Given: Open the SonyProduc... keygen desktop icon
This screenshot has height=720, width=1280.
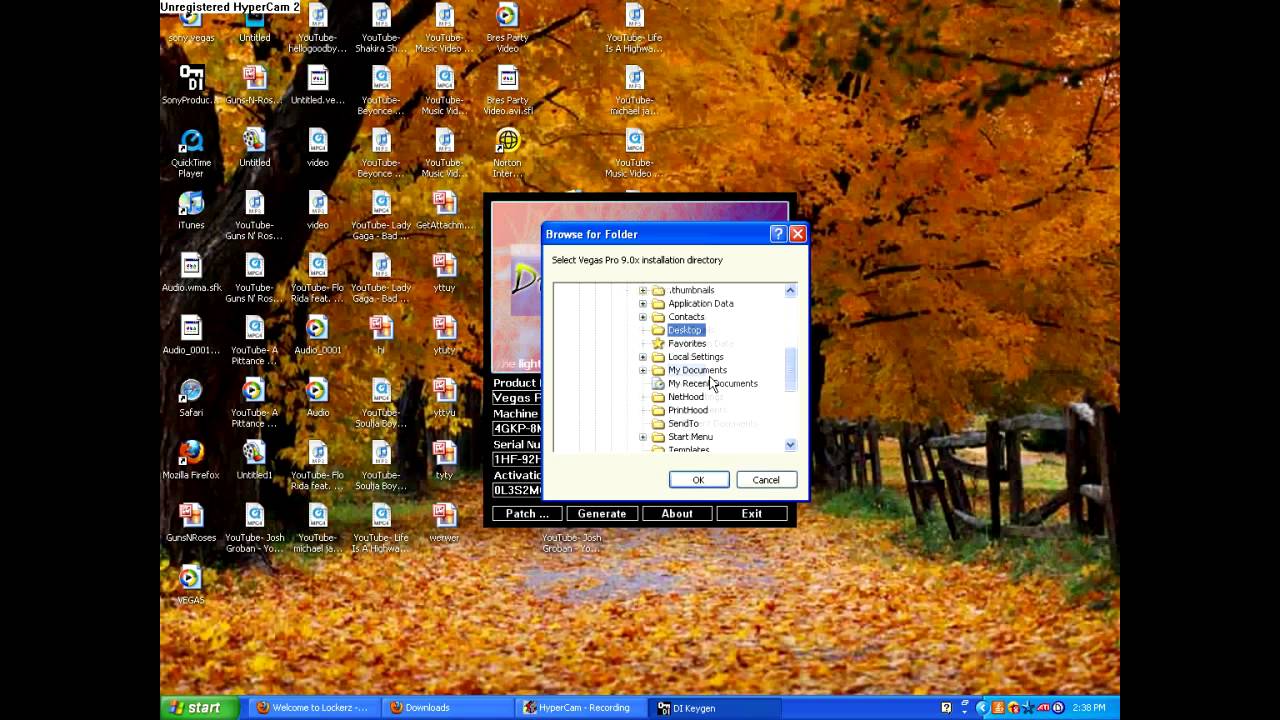Looking at the screenshot, I should pos(191,85).
